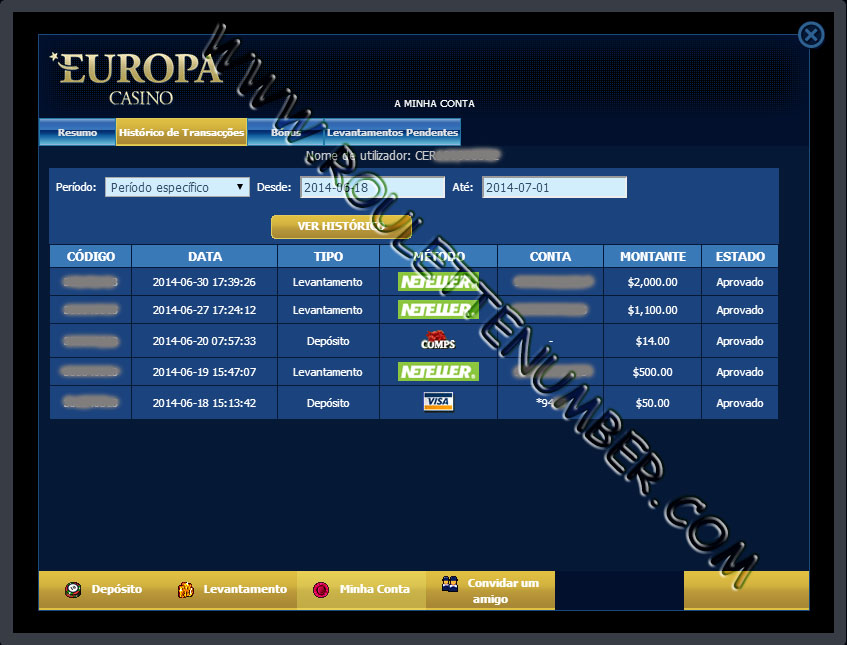Click Aprovado status in $50.00 row

(740, 403)
